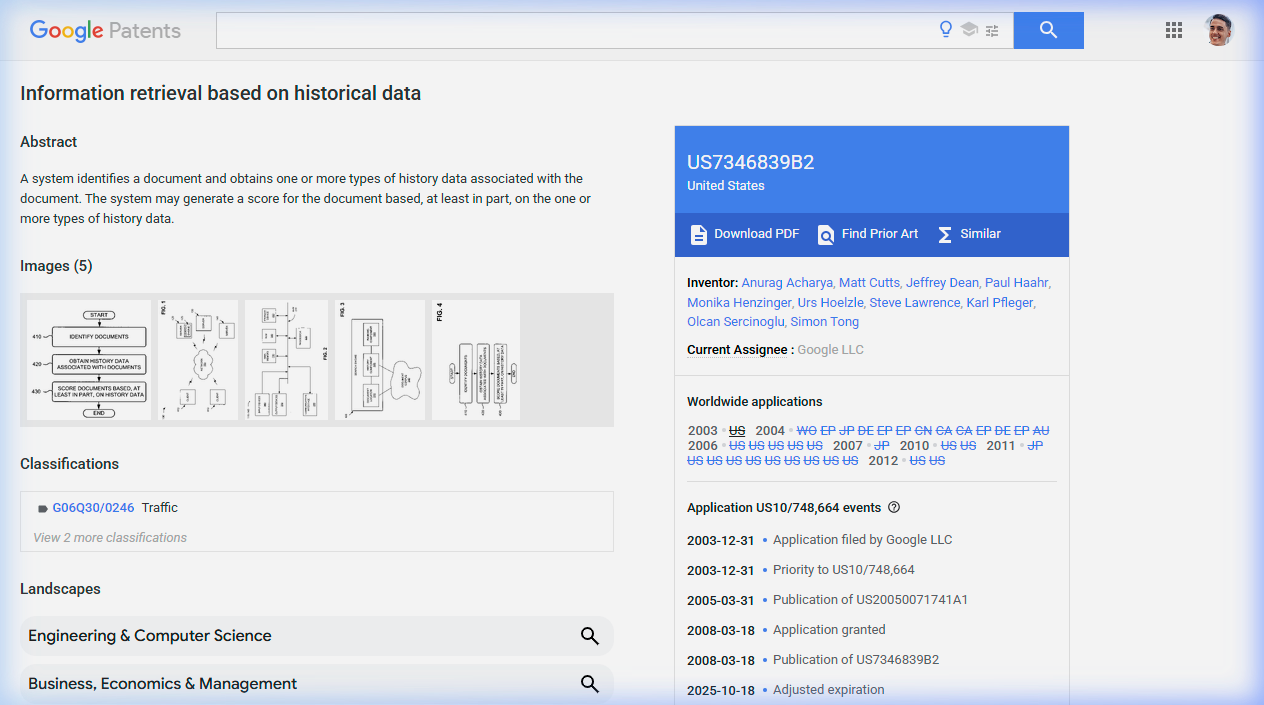
Task: Click help icon beside Application events
Action: pyautogui.click(x=894, y=507)
